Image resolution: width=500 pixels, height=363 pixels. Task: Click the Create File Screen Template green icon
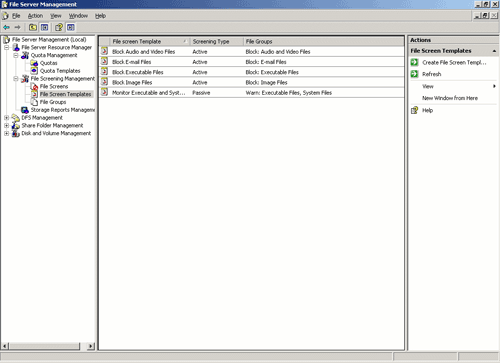(414, 62)
